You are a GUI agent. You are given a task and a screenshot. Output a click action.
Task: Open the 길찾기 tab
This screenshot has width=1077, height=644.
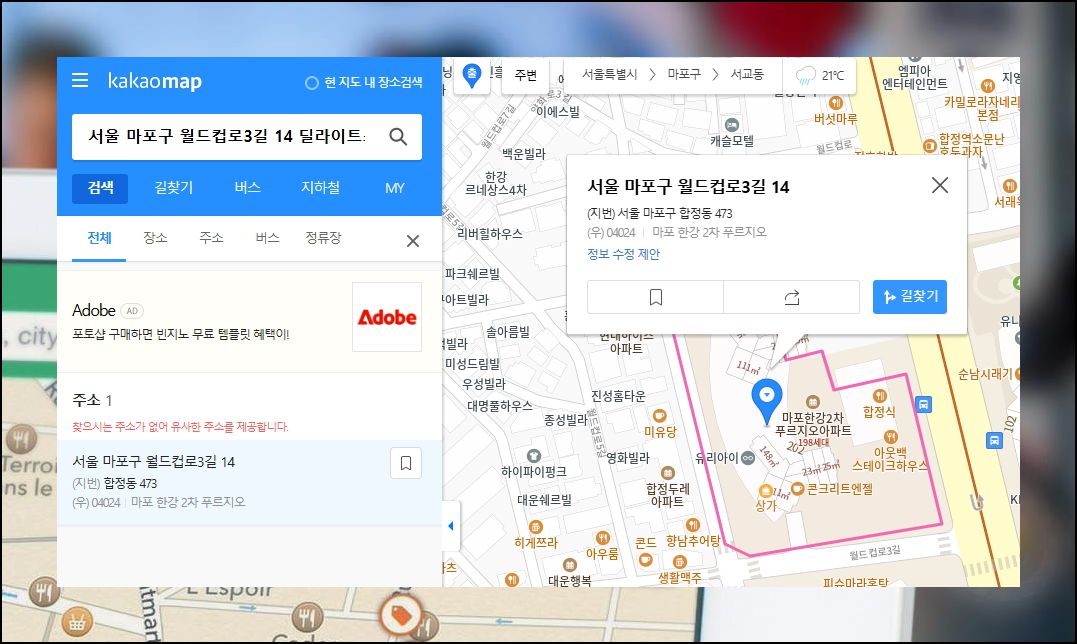pyautogui.click(x=174, y=187)
